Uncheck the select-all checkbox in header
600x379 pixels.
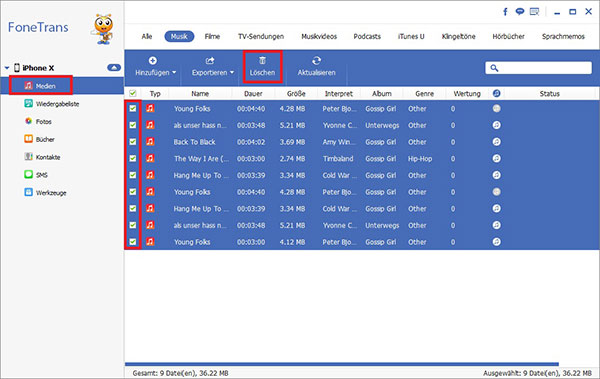133,93
